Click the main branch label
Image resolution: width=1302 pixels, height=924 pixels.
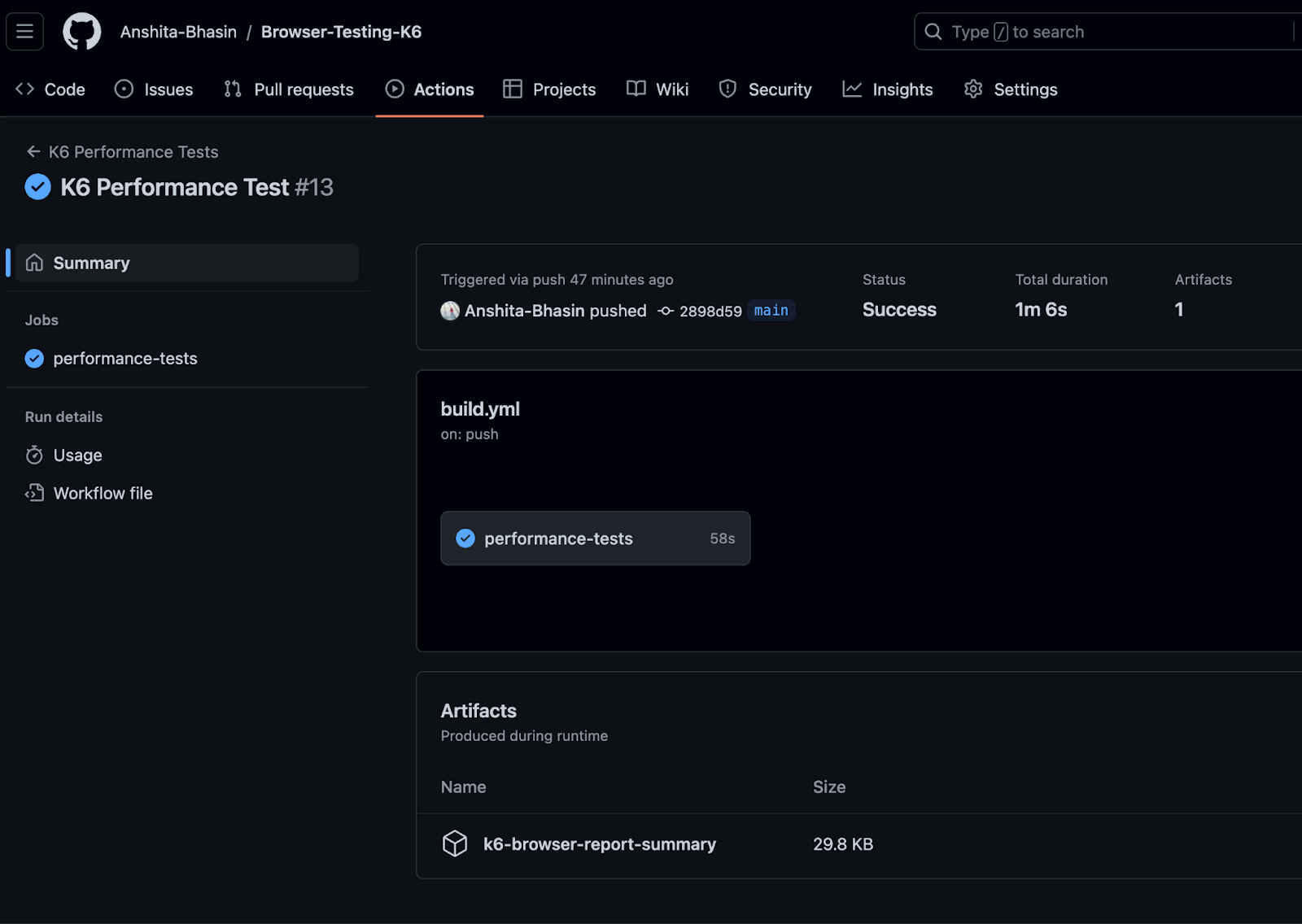[771, 311]
